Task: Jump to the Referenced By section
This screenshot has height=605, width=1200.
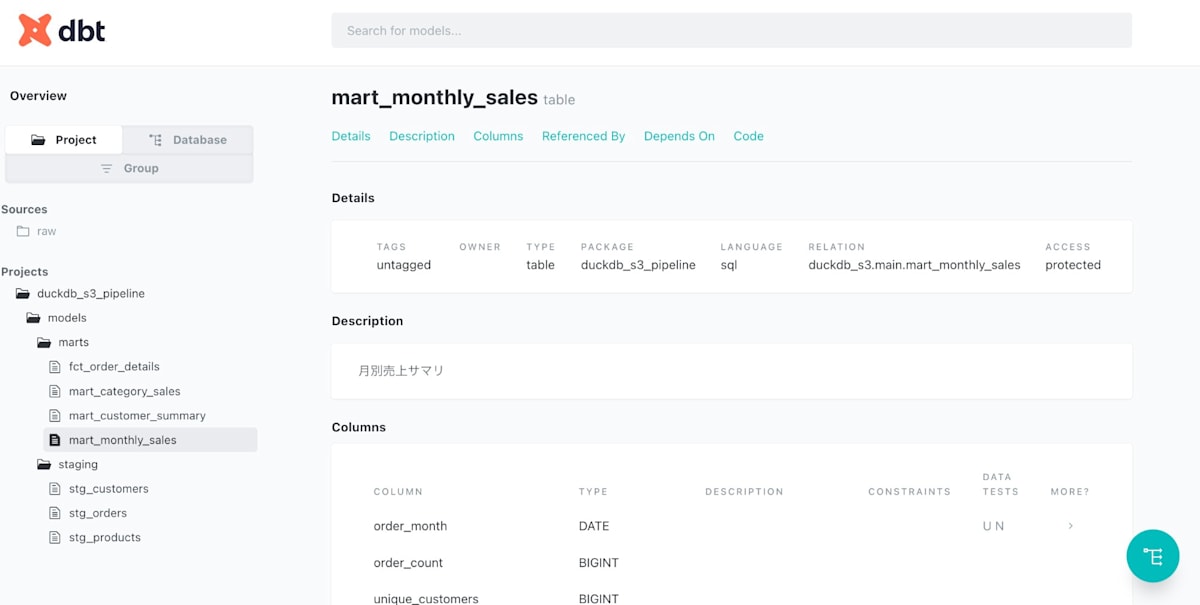Action: point(583,136)
